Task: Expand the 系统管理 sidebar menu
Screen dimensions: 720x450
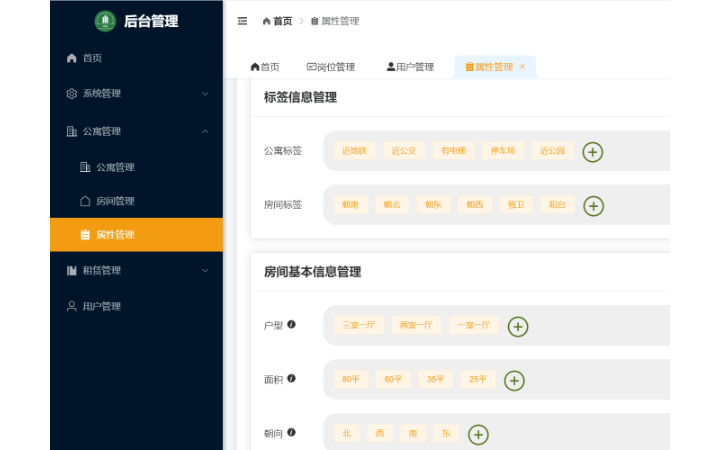Action: tap(136, 94)
